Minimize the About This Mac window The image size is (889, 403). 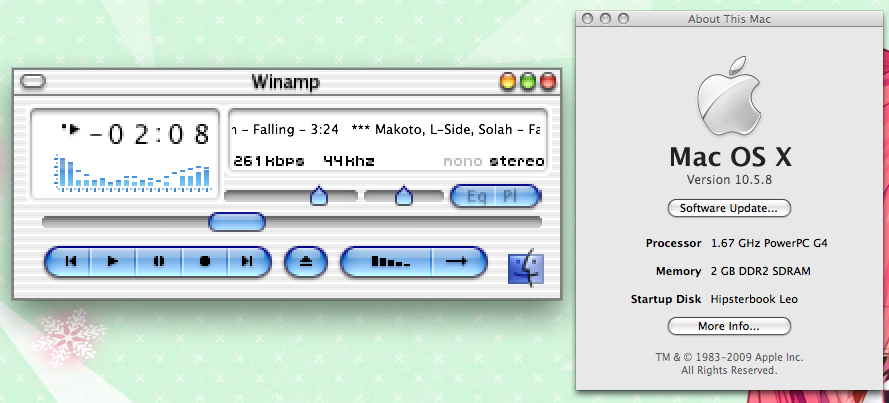click(x=605, y=19)
